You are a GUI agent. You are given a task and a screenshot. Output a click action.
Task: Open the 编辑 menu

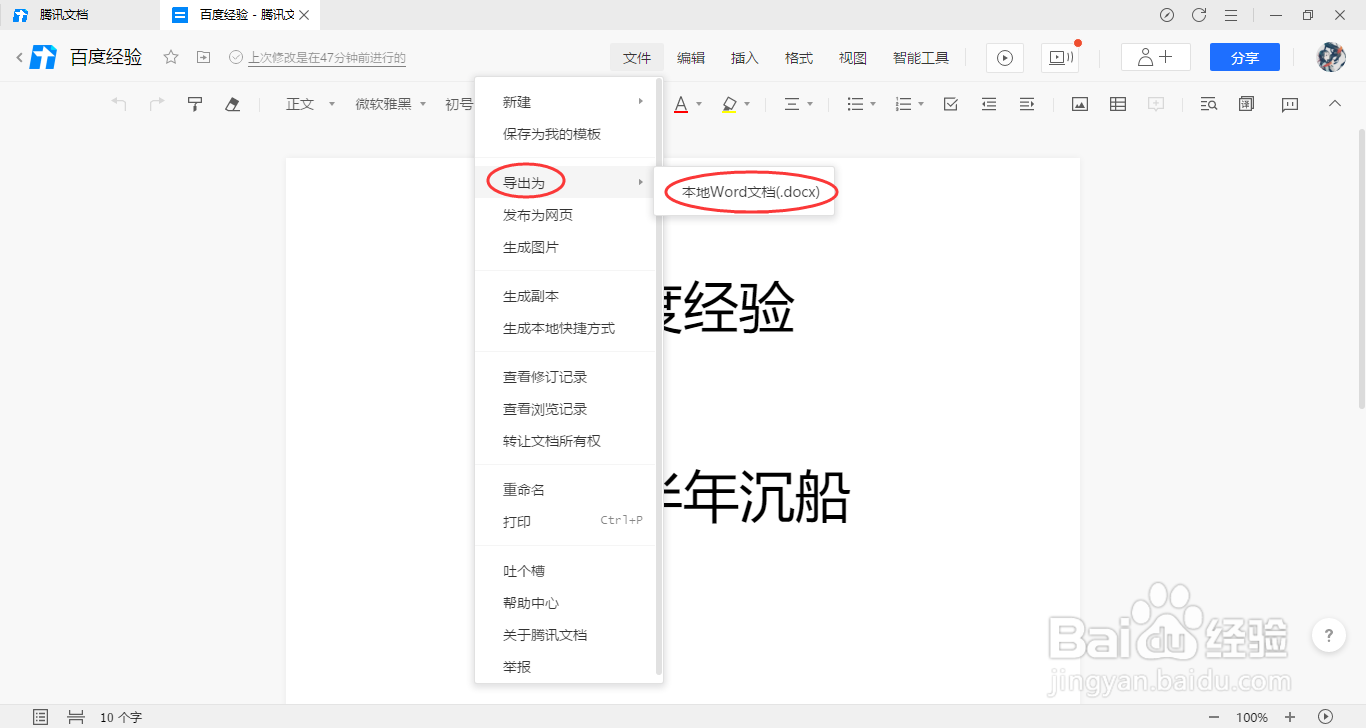click(691, 58)
